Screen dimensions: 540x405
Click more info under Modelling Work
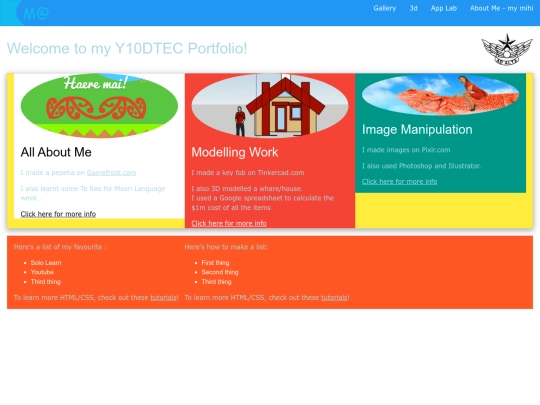229,223
